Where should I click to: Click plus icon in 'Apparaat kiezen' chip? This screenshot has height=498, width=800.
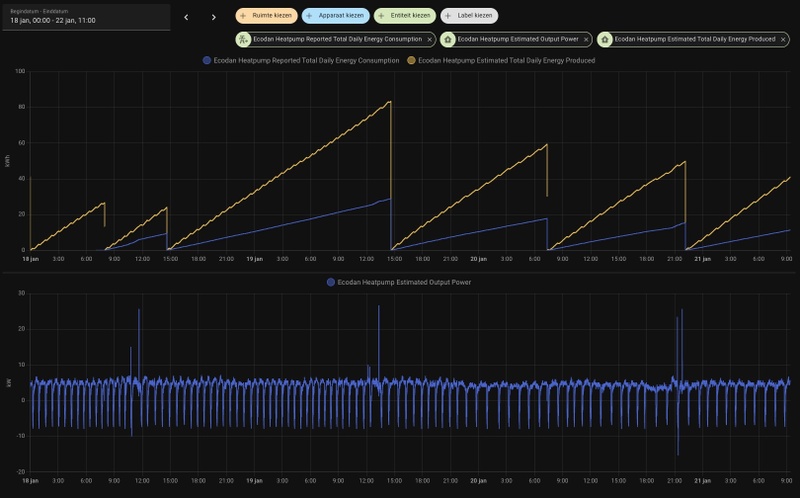click(310, 16)
